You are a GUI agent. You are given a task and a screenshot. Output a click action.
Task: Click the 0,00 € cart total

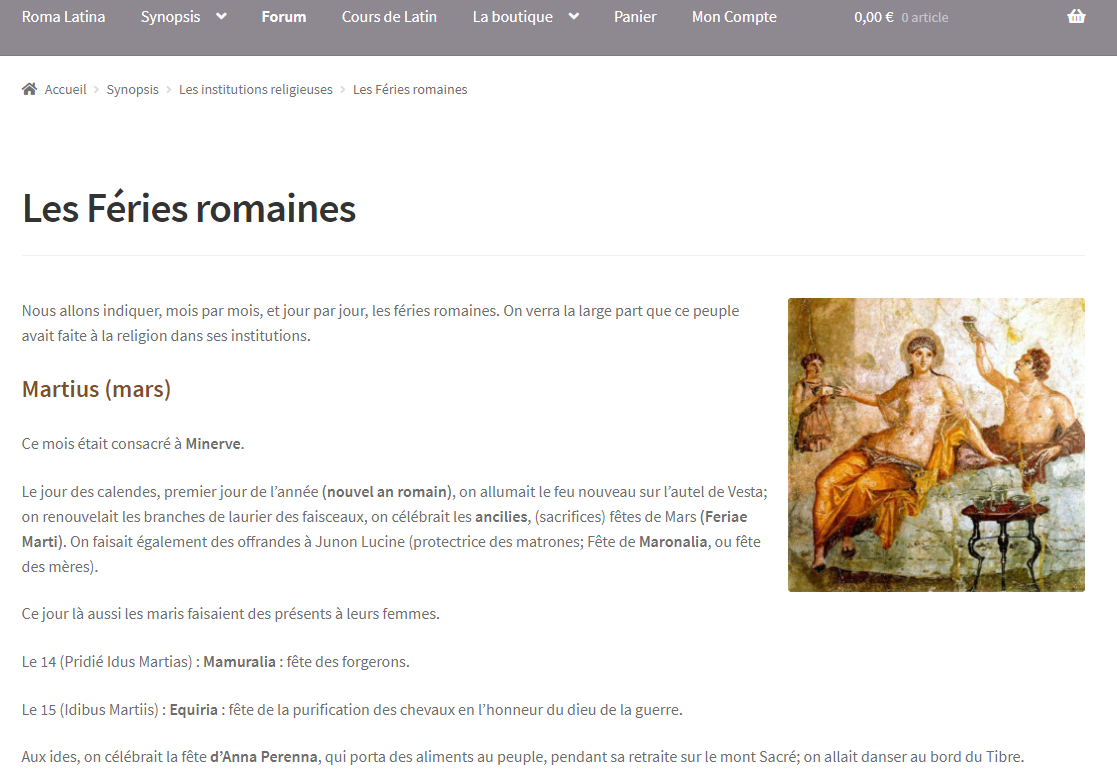[x=873, y=17]
